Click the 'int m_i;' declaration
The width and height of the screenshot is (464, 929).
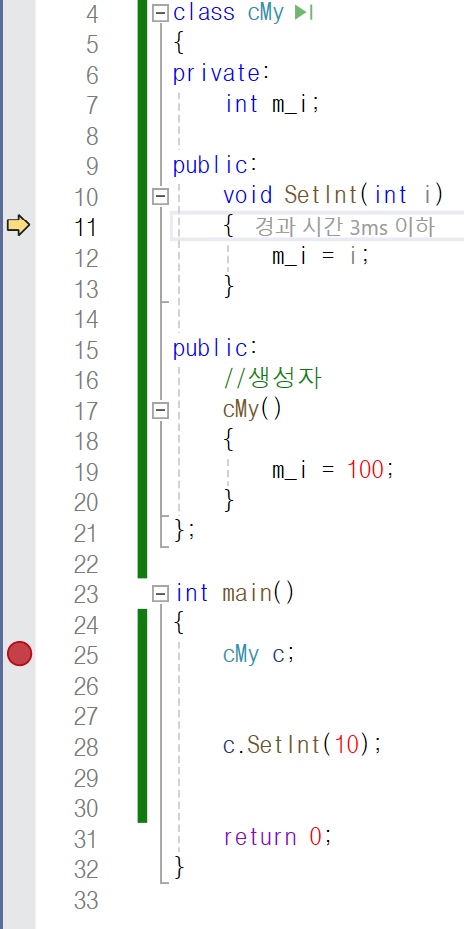272,104
